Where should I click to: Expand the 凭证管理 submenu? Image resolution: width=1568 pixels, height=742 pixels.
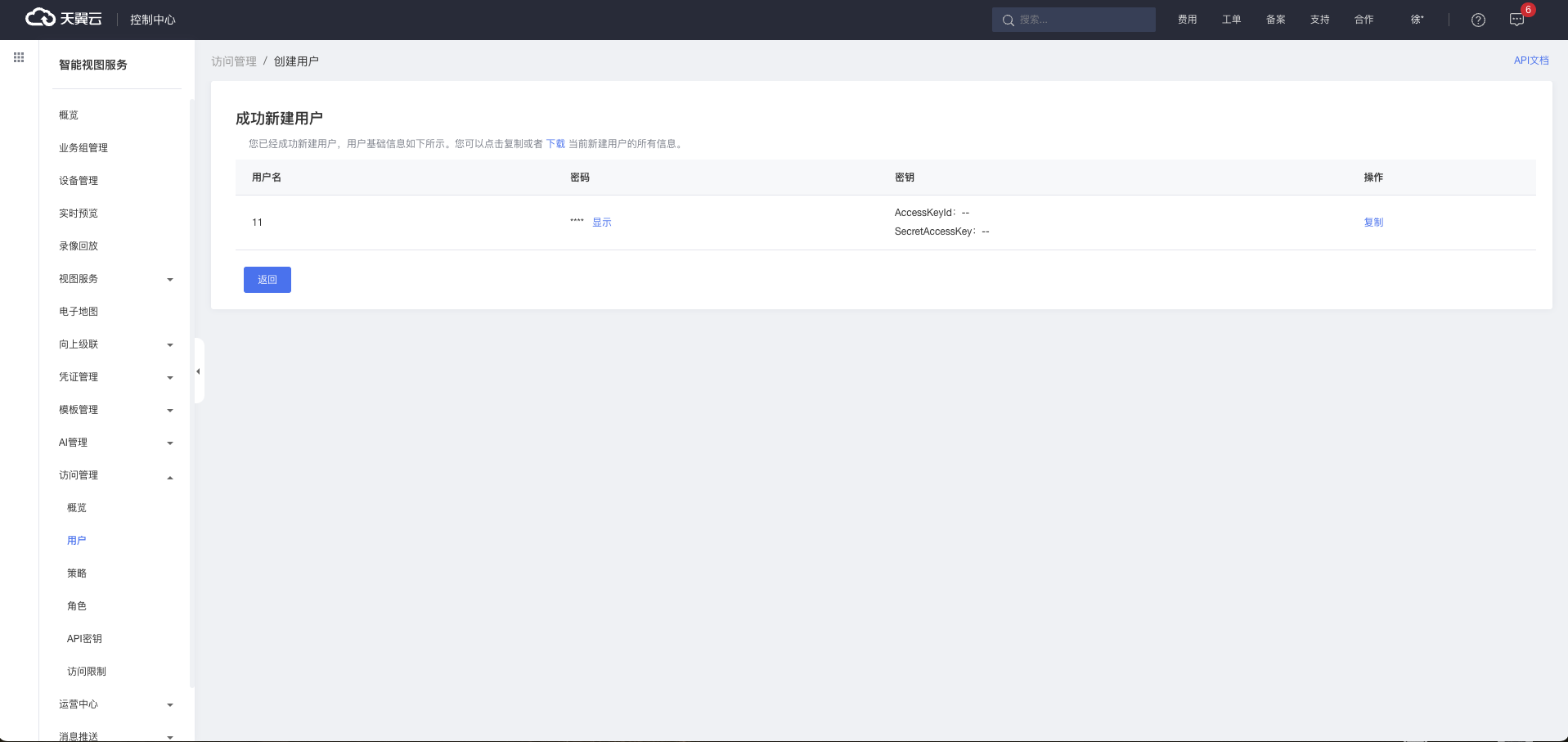pos(115,377)
